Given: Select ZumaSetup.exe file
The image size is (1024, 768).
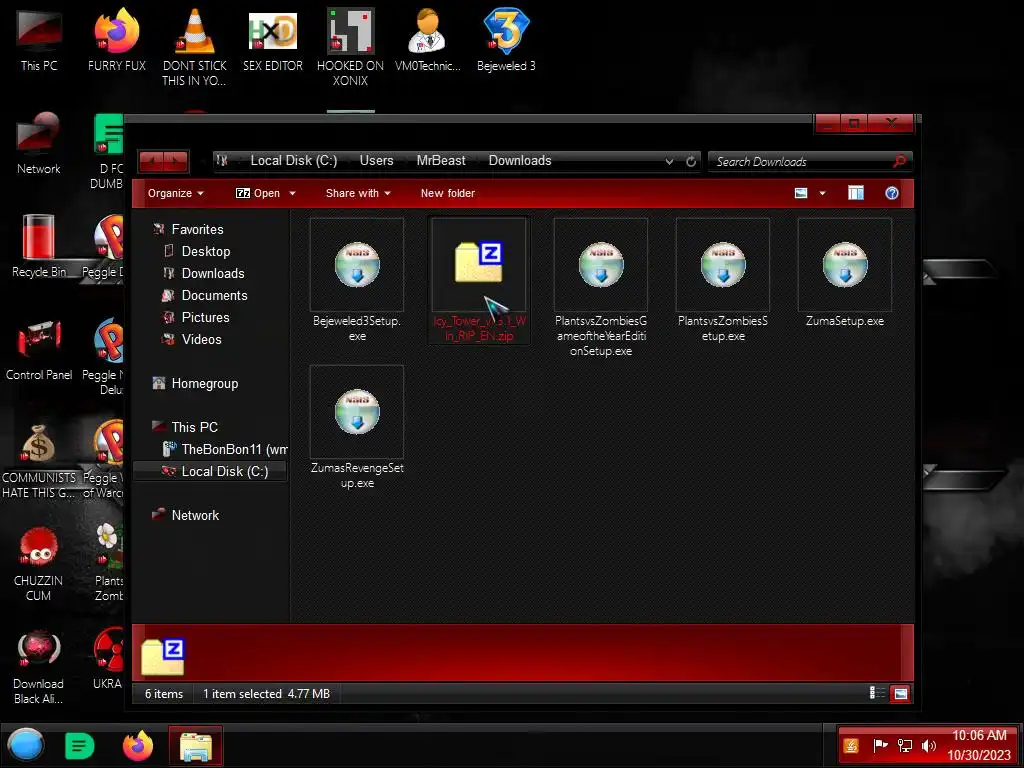Looking at the screenshot, I should pyautogui.click(x=845, y=274).
